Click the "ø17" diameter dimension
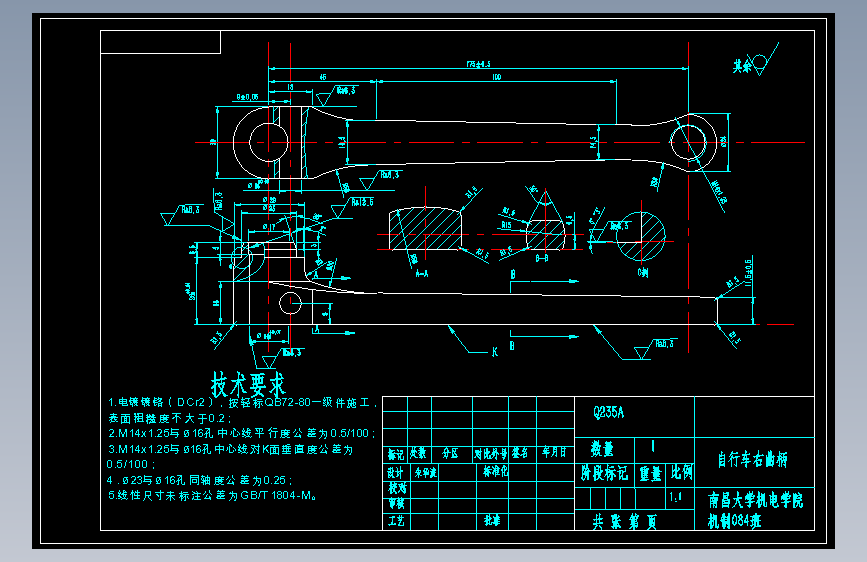This screenshot has width=867, height=562. 269,227
